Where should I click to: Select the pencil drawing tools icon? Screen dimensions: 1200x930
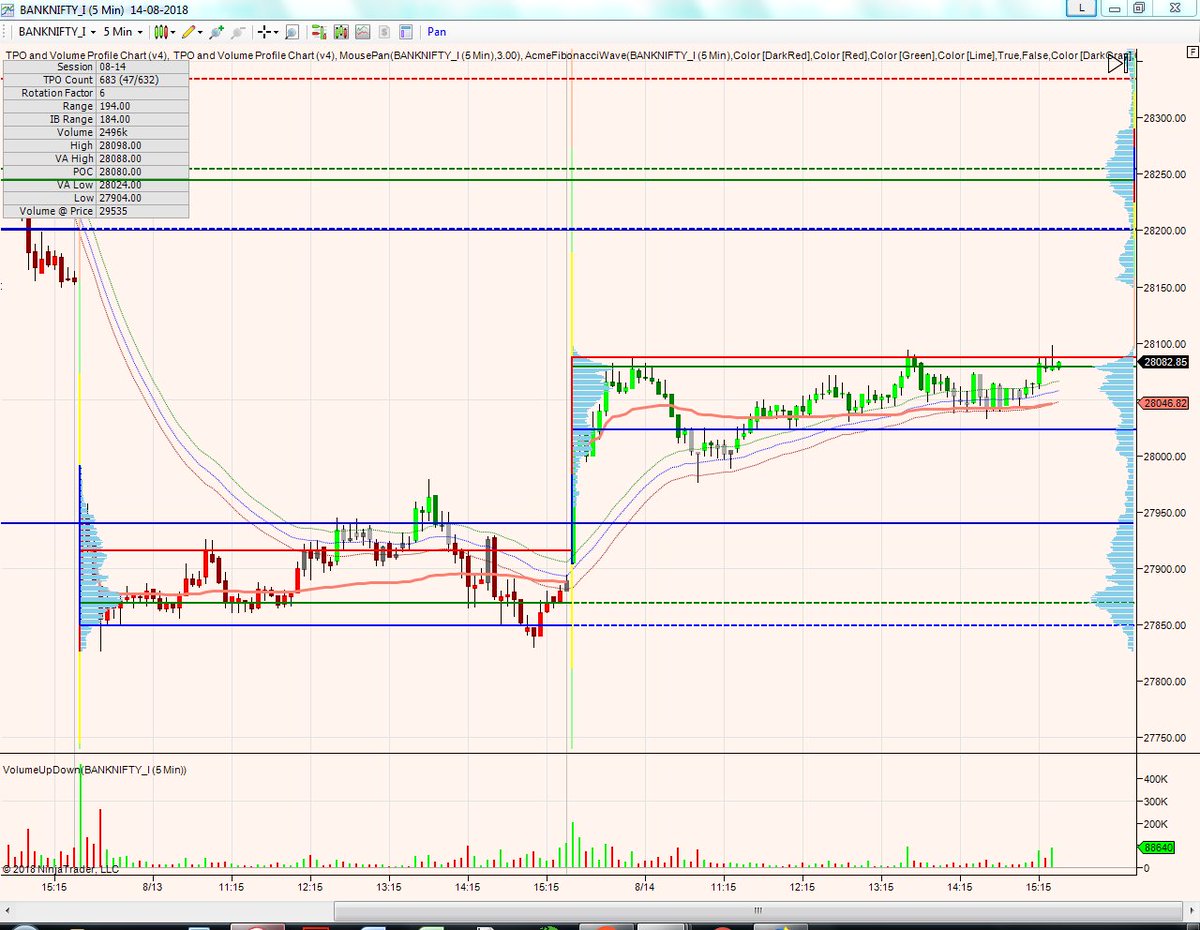click(188, 32)
